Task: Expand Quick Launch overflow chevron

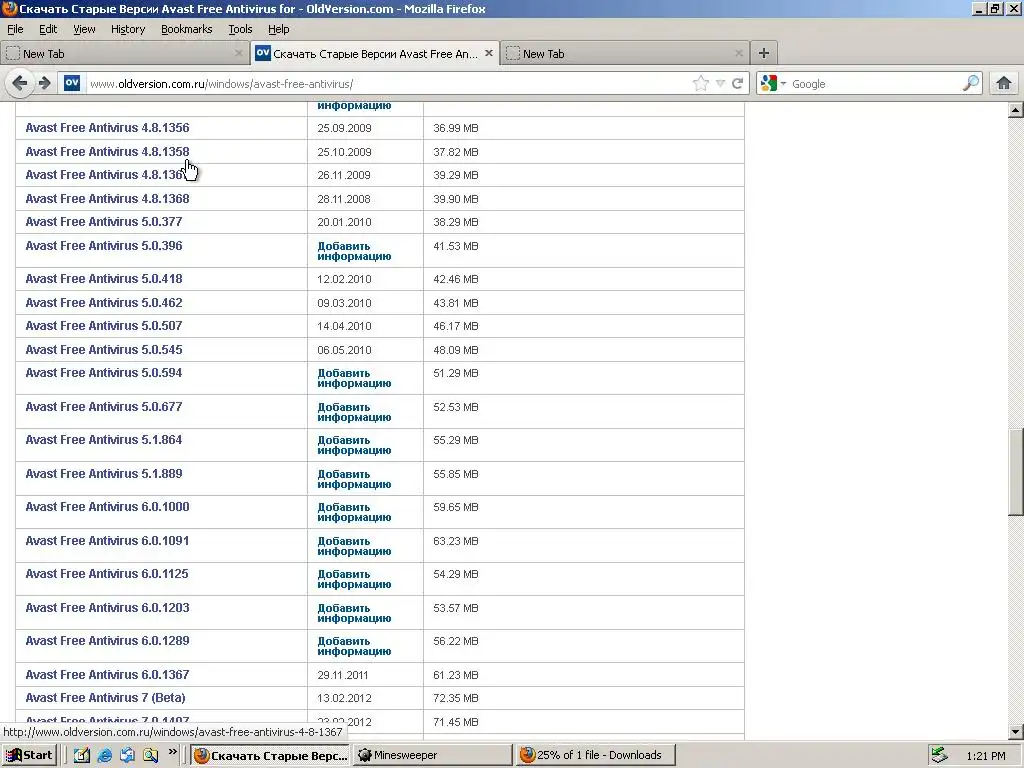Action: tap(173, 752)
